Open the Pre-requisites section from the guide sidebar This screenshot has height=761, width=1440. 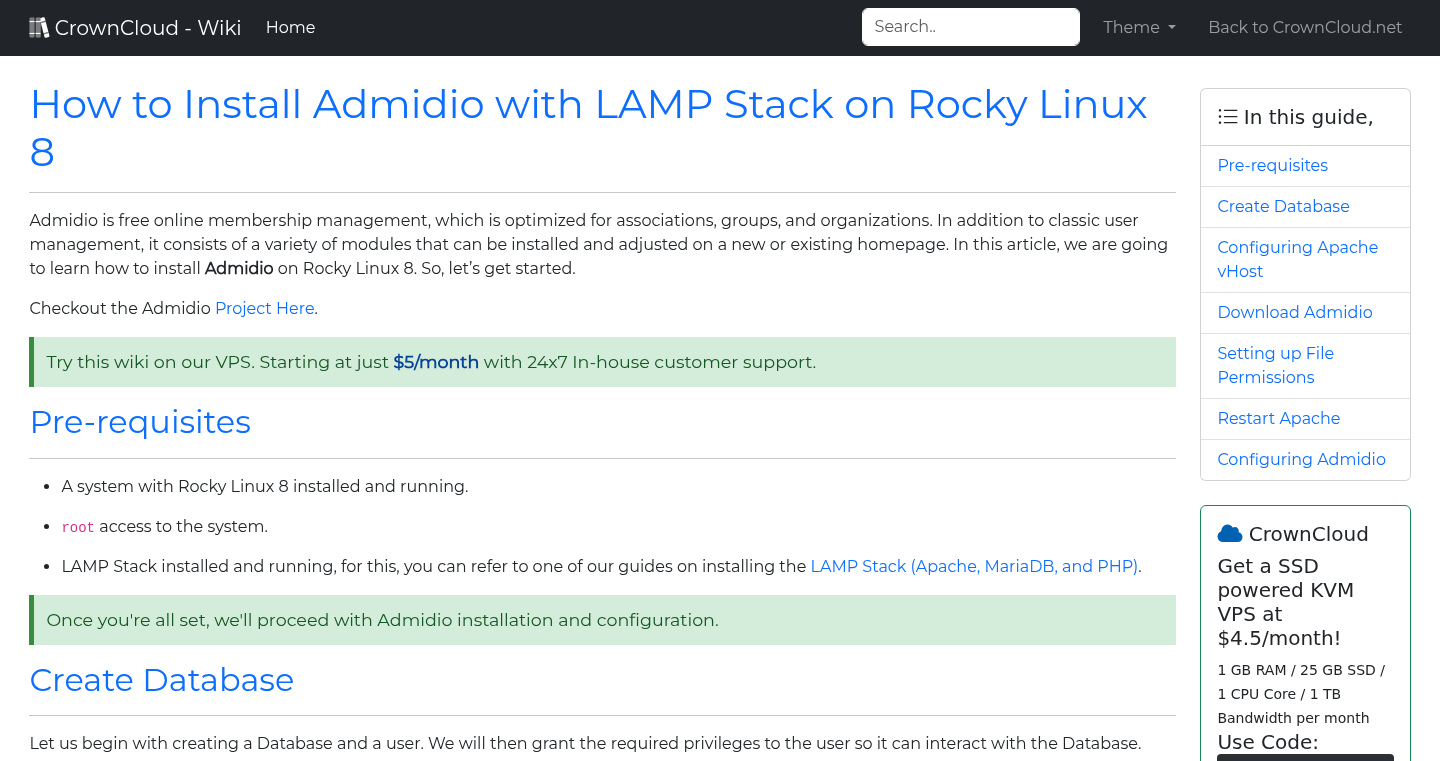pyautogui.click(x=1272, y=165)
